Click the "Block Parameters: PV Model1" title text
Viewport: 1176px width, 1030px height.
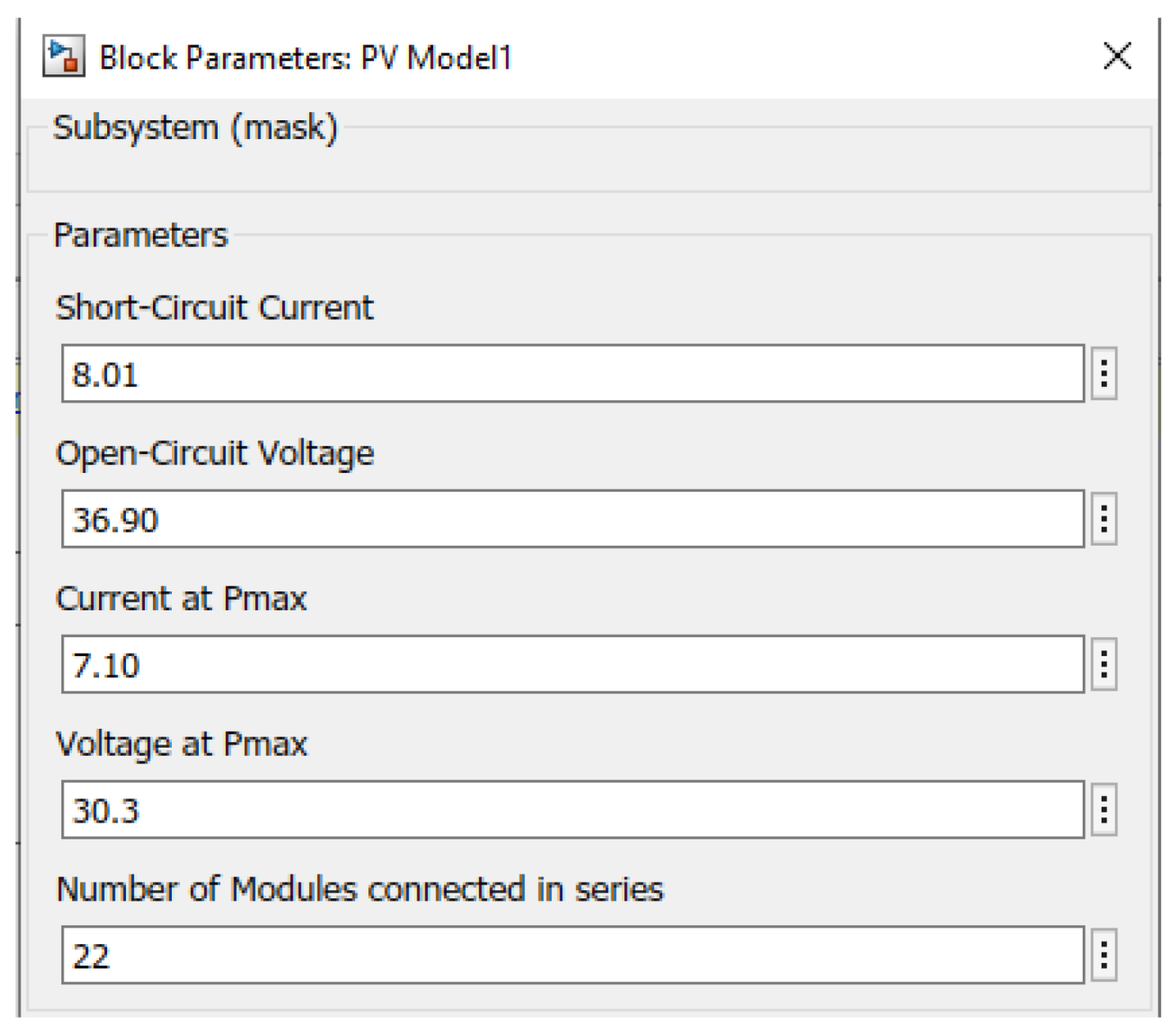(305, 58)
